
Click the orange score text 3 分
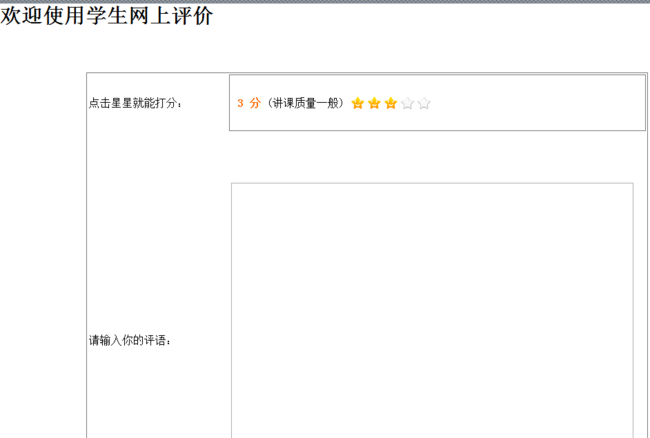click(x=249, y=103)
